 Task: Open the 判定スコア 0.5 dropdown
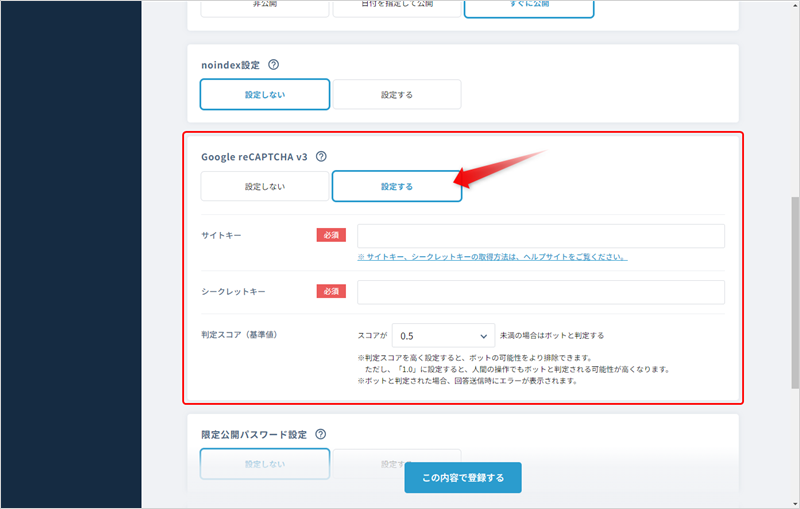[443, 336]
